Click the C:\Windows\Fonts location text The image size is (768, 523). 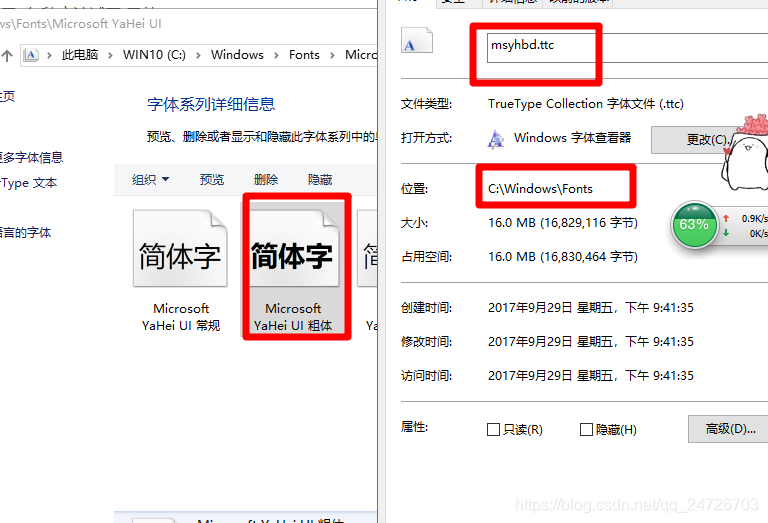tap(540, 189)
